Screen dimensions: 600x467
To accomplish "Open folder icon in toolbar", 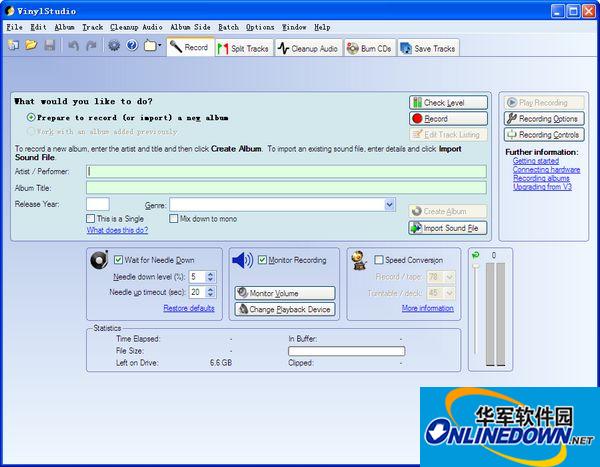I will point(31,46).
